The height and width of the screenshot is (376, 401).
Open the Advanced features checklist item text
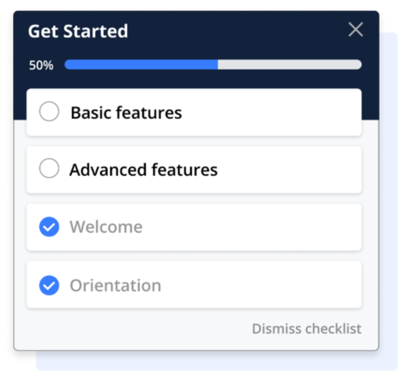point(143,170)
